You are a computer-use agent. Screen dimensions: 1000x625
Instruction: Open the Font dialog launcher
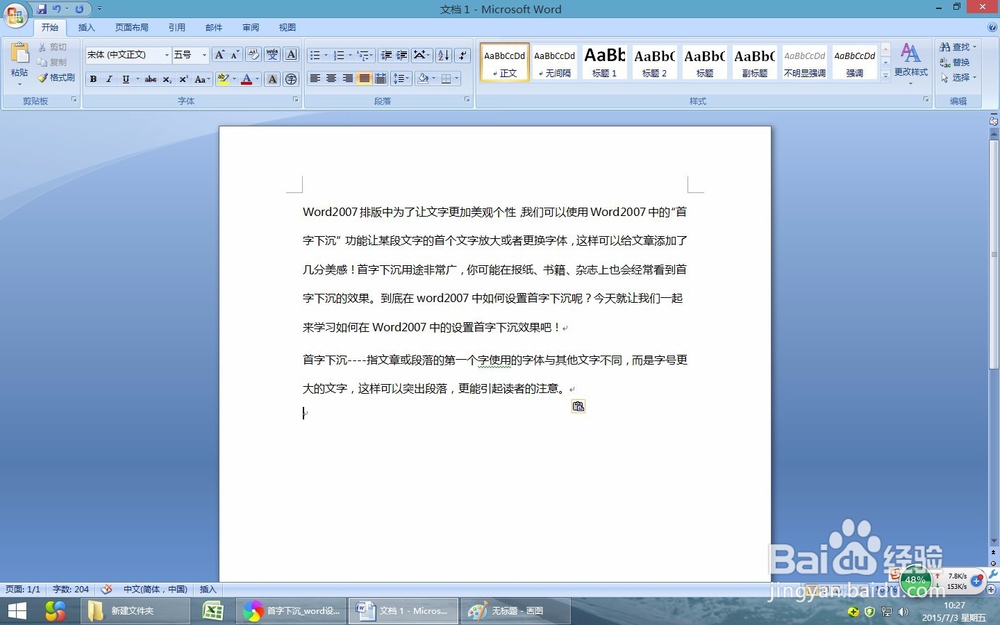[295, 99]
